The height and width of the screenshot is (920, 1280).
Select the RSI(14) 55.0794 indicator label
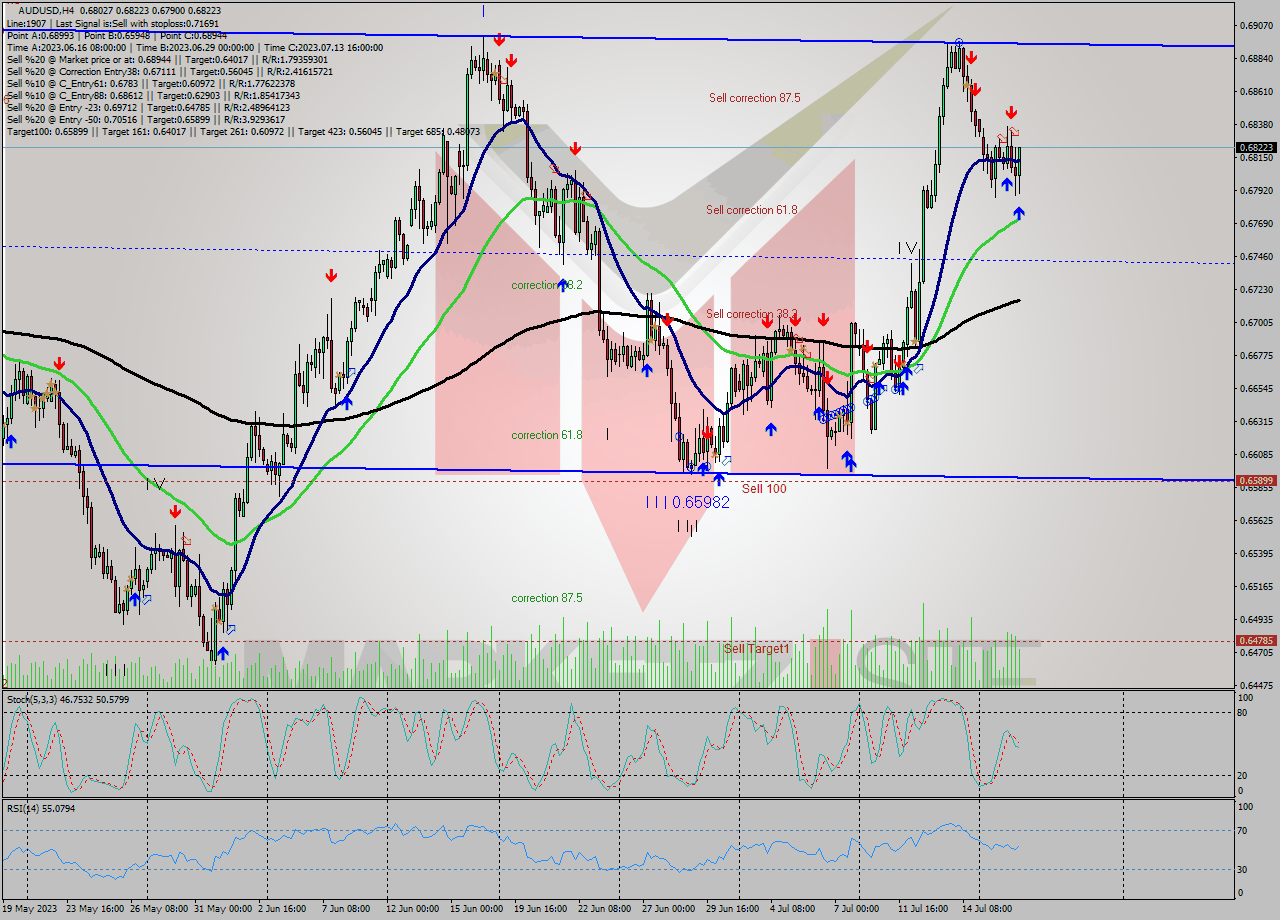point(41,808)
